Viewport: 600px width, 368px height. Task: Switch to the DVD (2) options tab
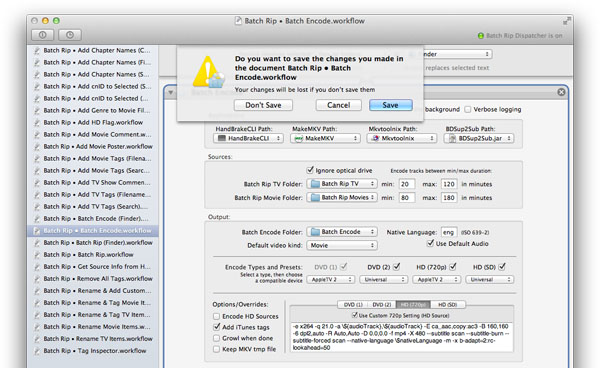382,305
